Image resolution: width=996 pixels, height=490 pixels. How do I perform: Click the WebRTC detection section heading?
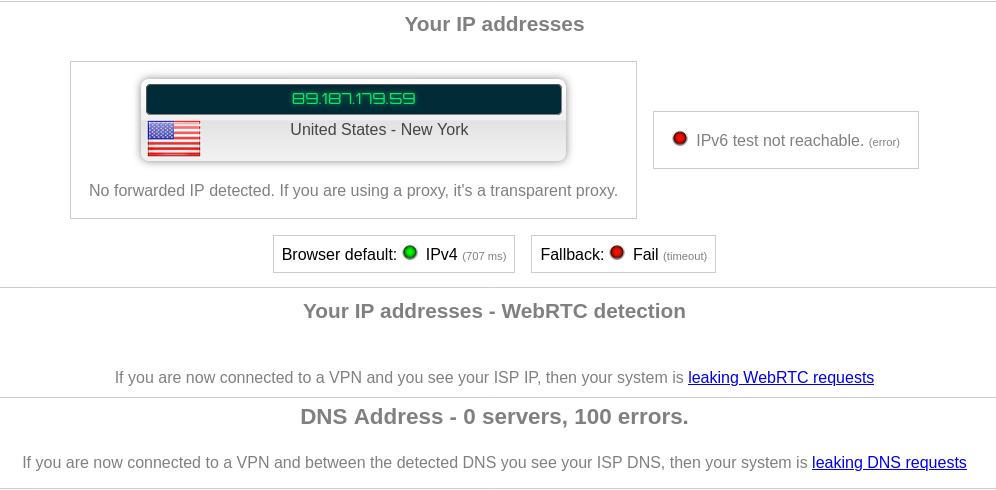click(494, 311)
